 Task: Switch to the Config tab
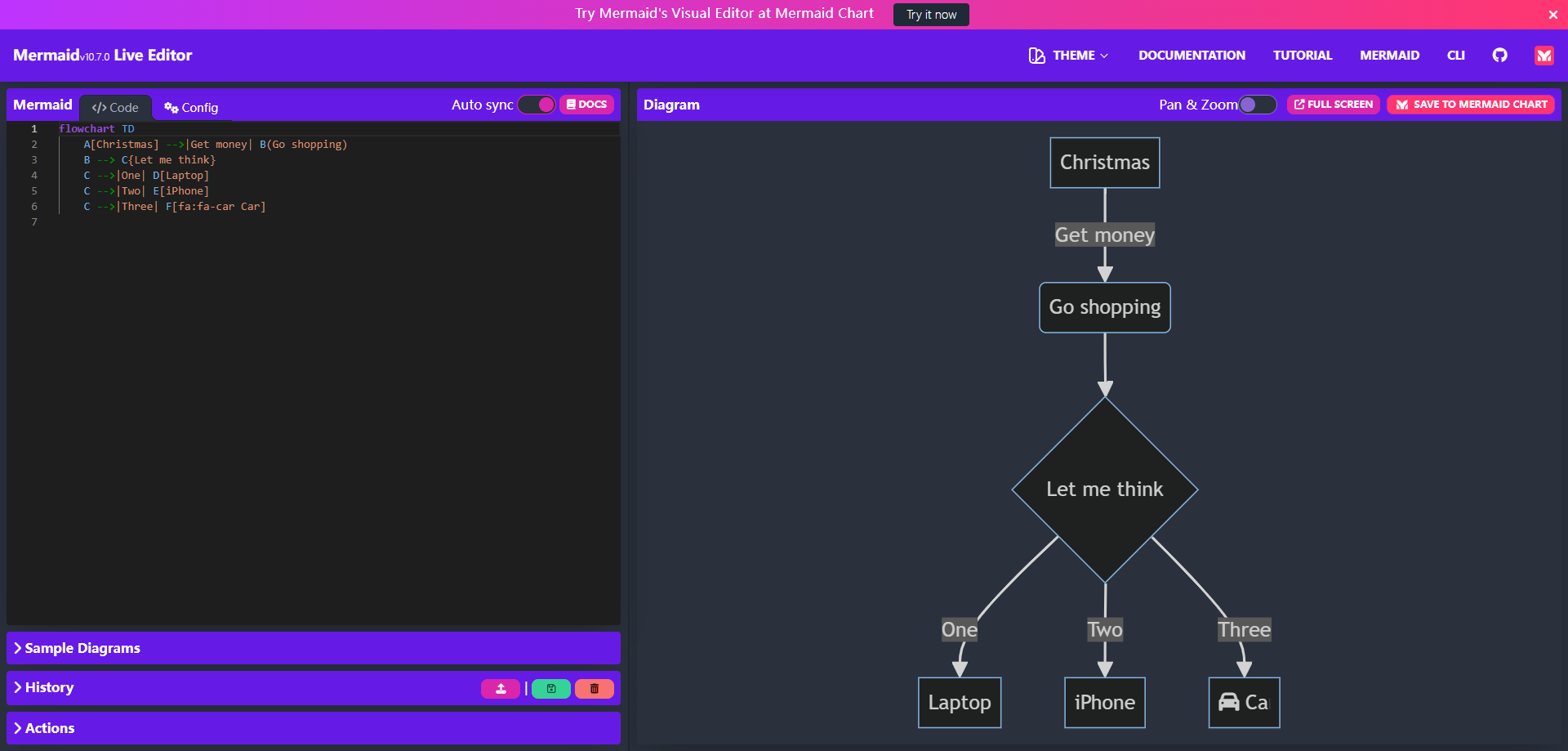tap(191, 108)
